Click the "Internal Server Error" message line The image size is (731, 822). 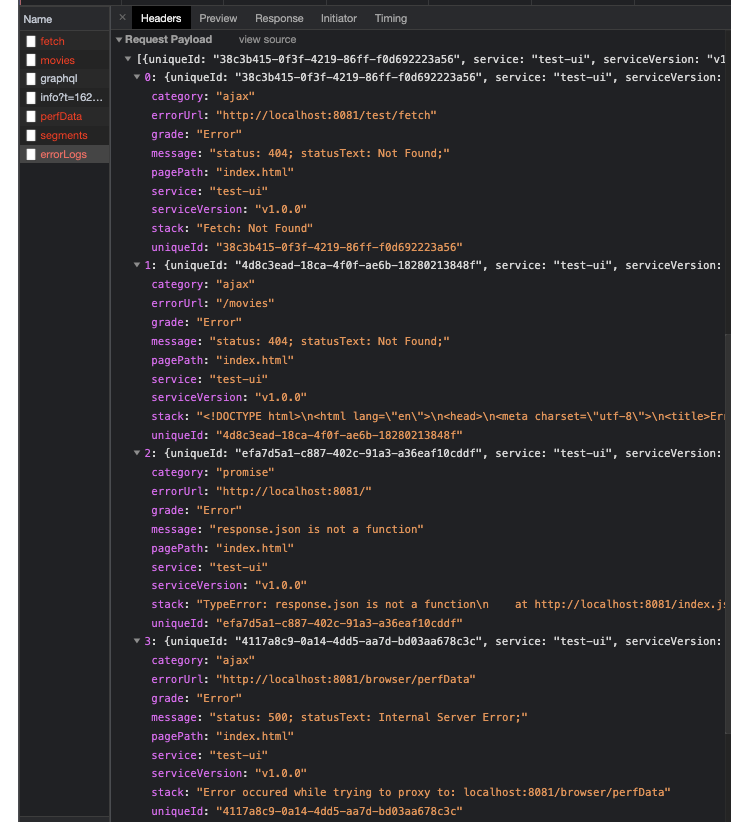pos(339,718)
